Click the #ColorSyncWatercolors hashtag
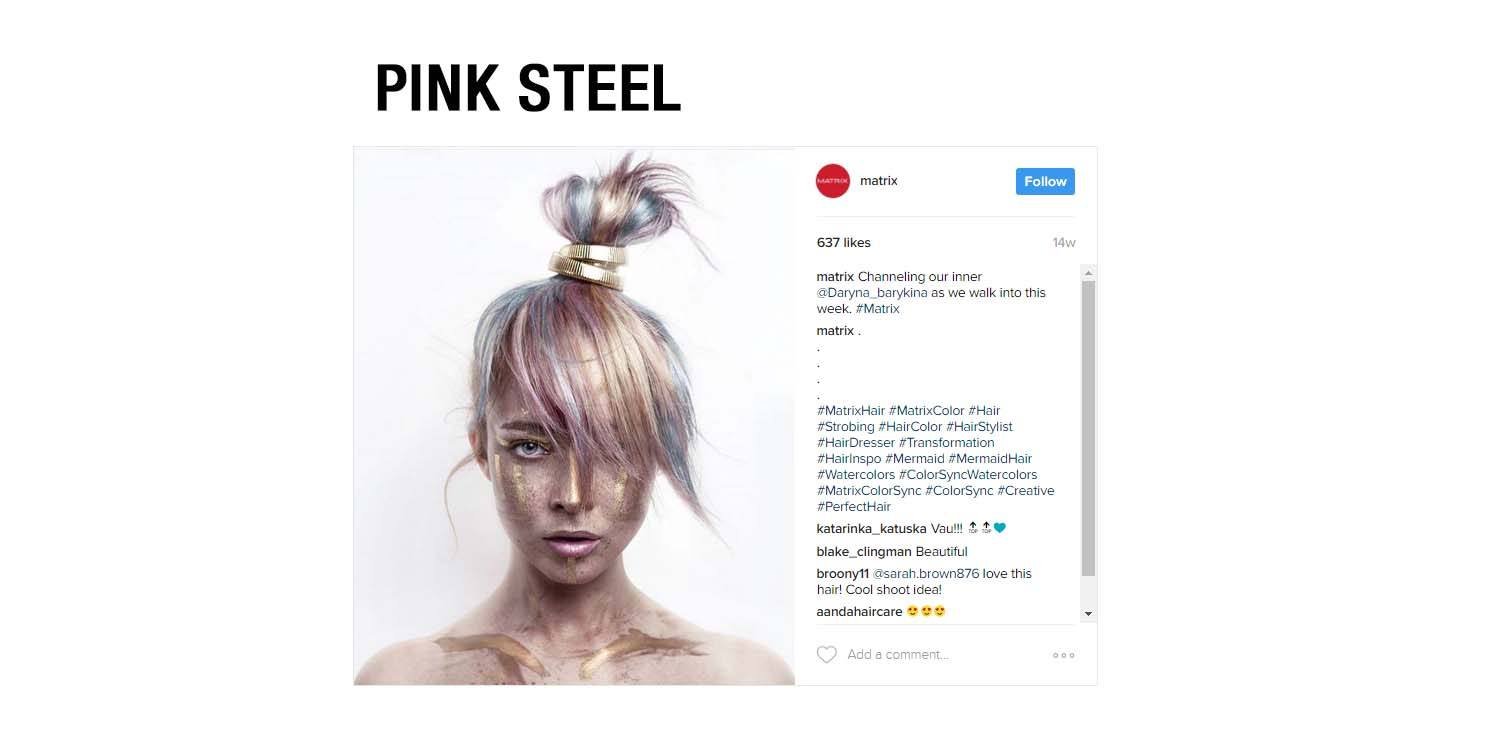1500x750 pixels. 968,475
